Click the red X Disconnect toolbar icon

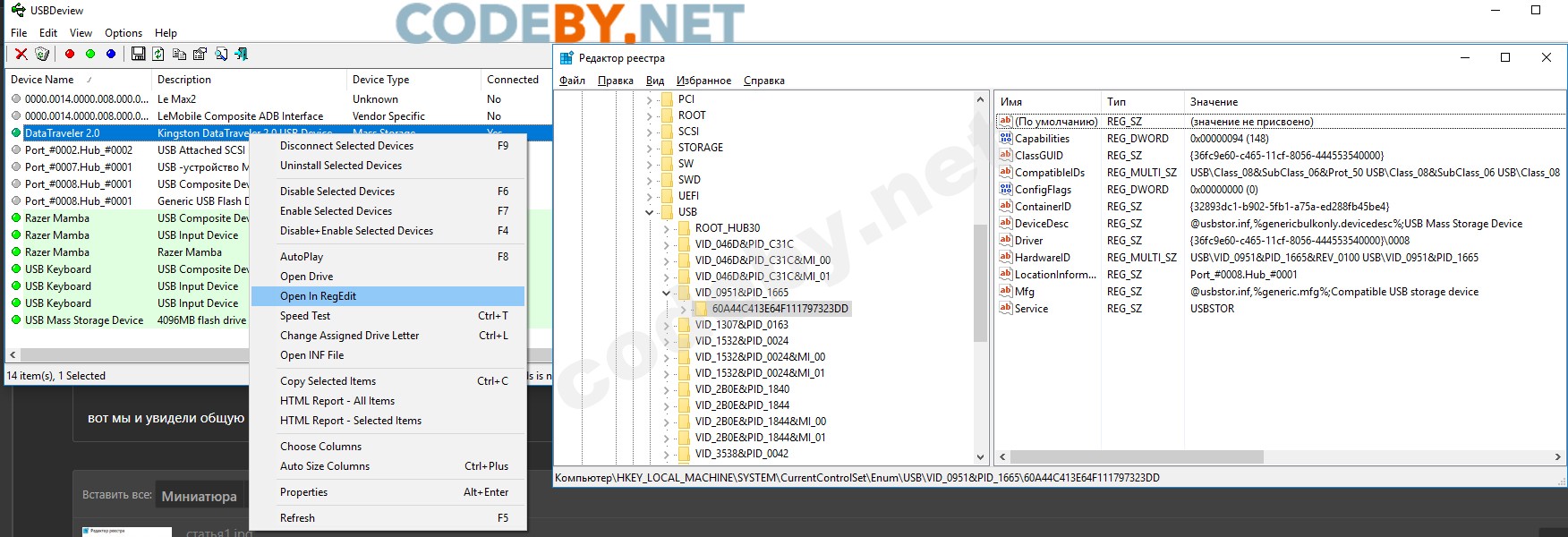point(21,55)
